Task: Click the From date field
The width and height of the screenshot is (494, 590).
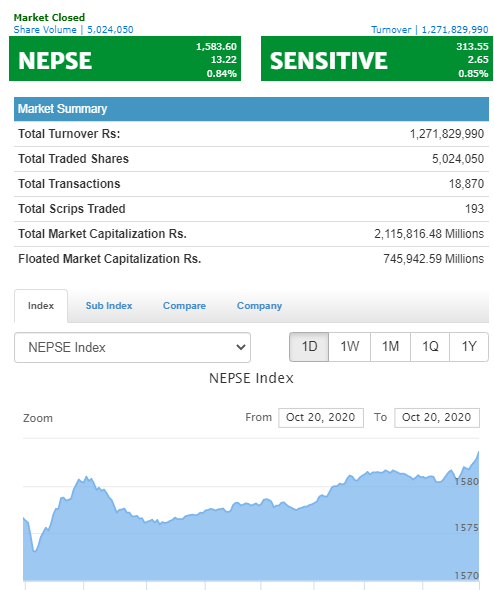Action: [x=321, y=417]
